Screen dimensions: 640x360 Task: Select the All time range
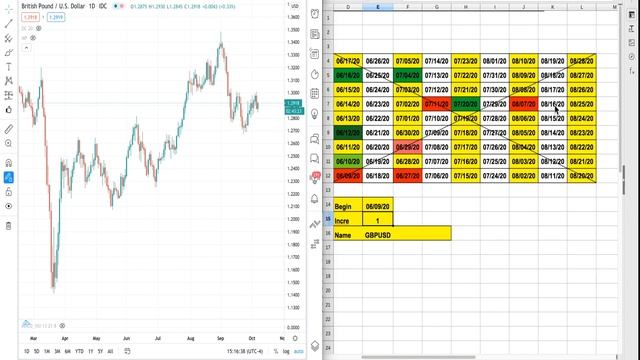[110, 351]
